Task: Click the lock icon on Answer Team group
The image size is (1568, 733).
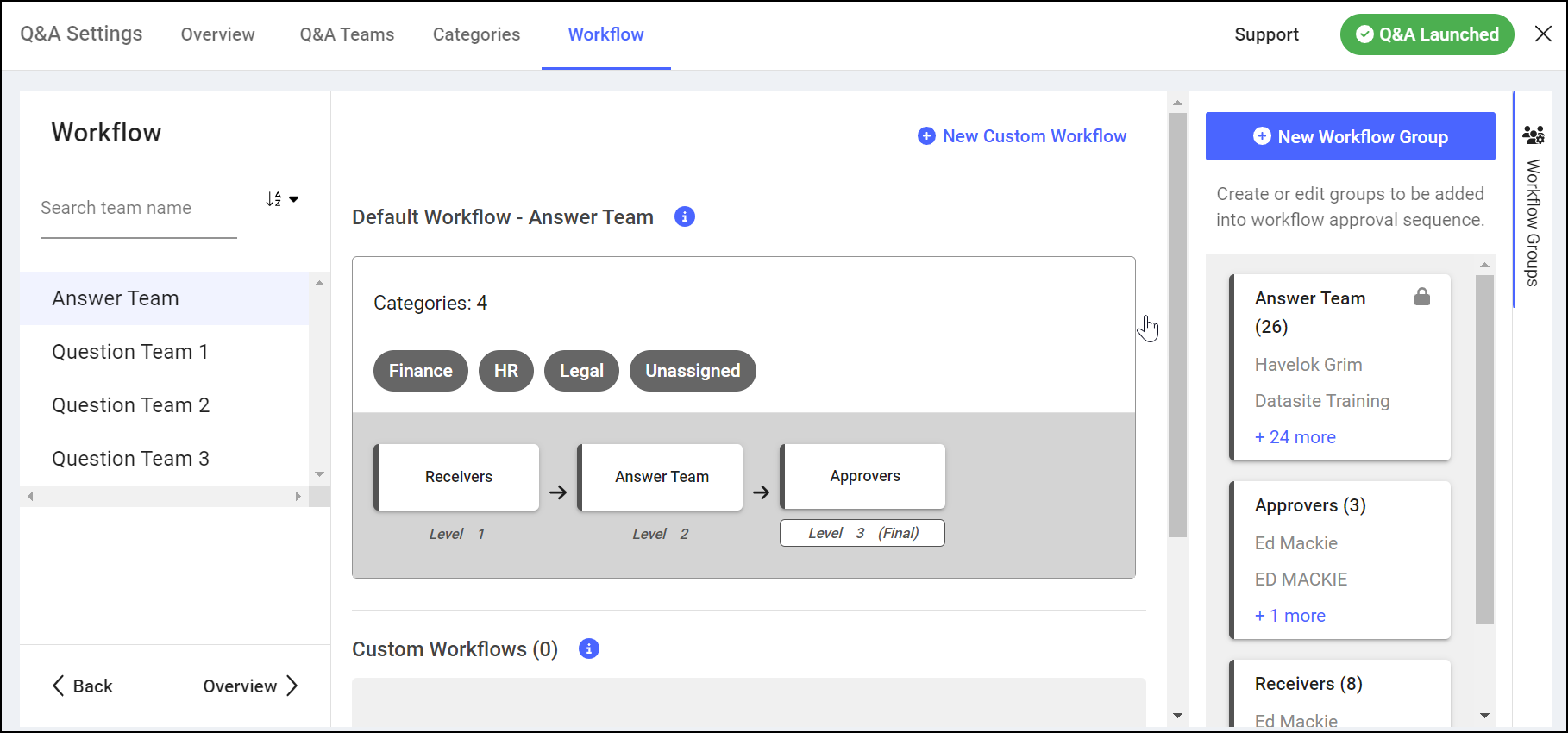Action: [1421, 298]
